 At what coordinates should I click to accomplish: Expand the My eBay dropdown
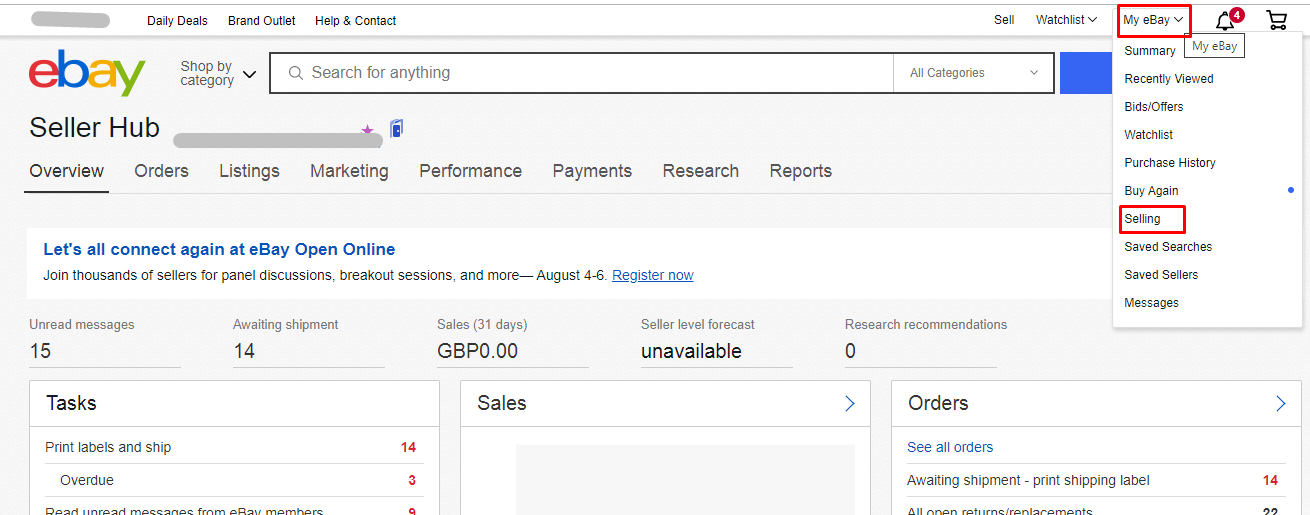pyautogui.click(x=1153, y=20)
